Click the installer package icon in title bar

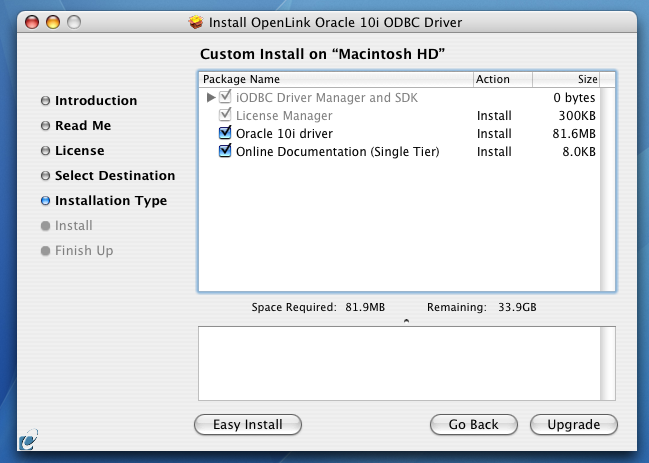tap(196, 22)
